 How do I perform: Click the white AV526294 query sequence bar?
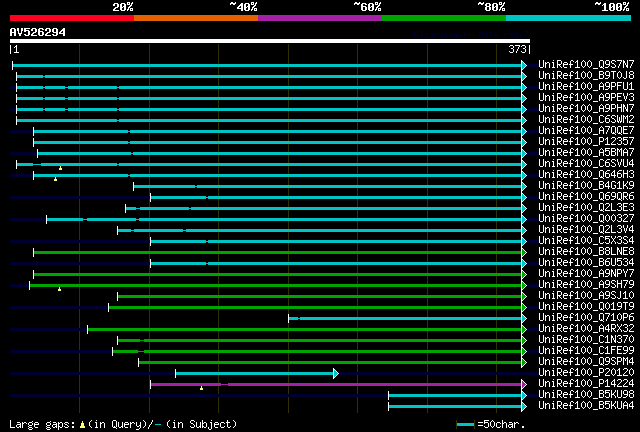tap(270, 41)
